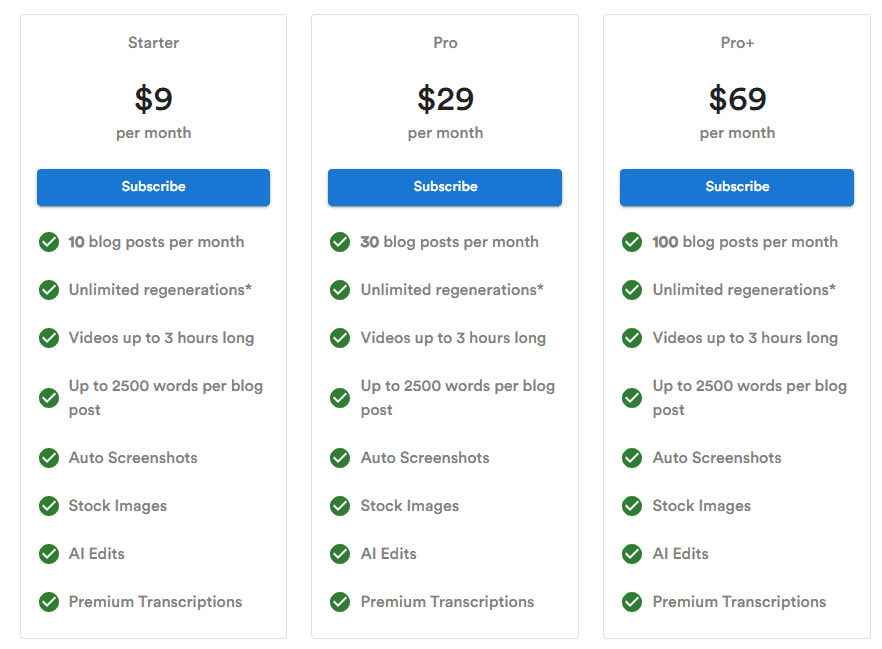Click the checkmark next to Pro's Auto Screenshots
The height and width of the screenshot is (649, 882).
[x=340, y=458]
